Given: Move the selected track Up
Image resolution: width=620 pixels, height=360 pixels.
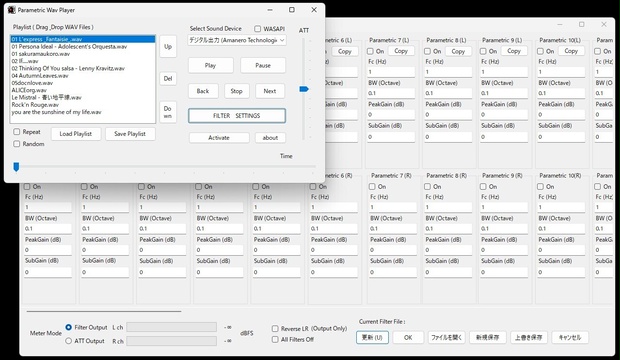Looking at the screenshot, I should (x=168, y=47).
